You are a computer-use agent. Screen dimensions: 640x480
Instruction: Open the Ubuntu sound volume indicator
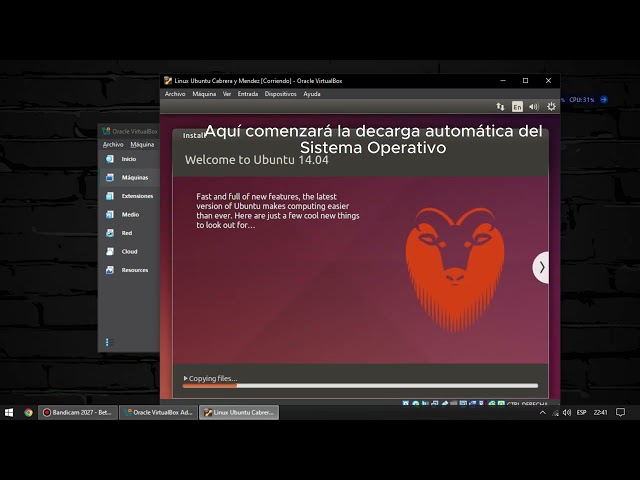coord(534,107)
